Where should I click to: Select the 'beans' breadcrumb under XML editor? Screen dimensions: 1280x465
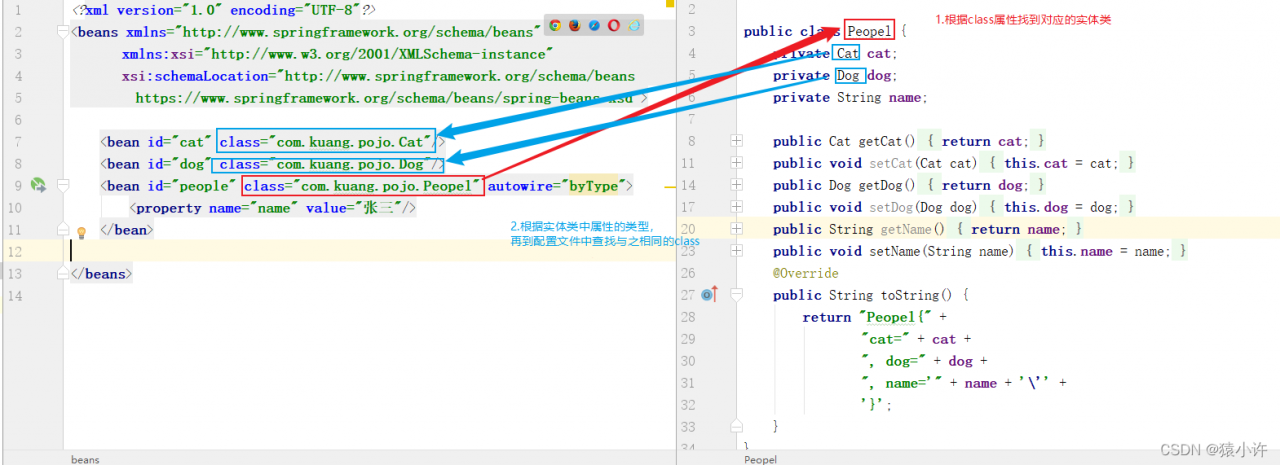click(84, 459)
